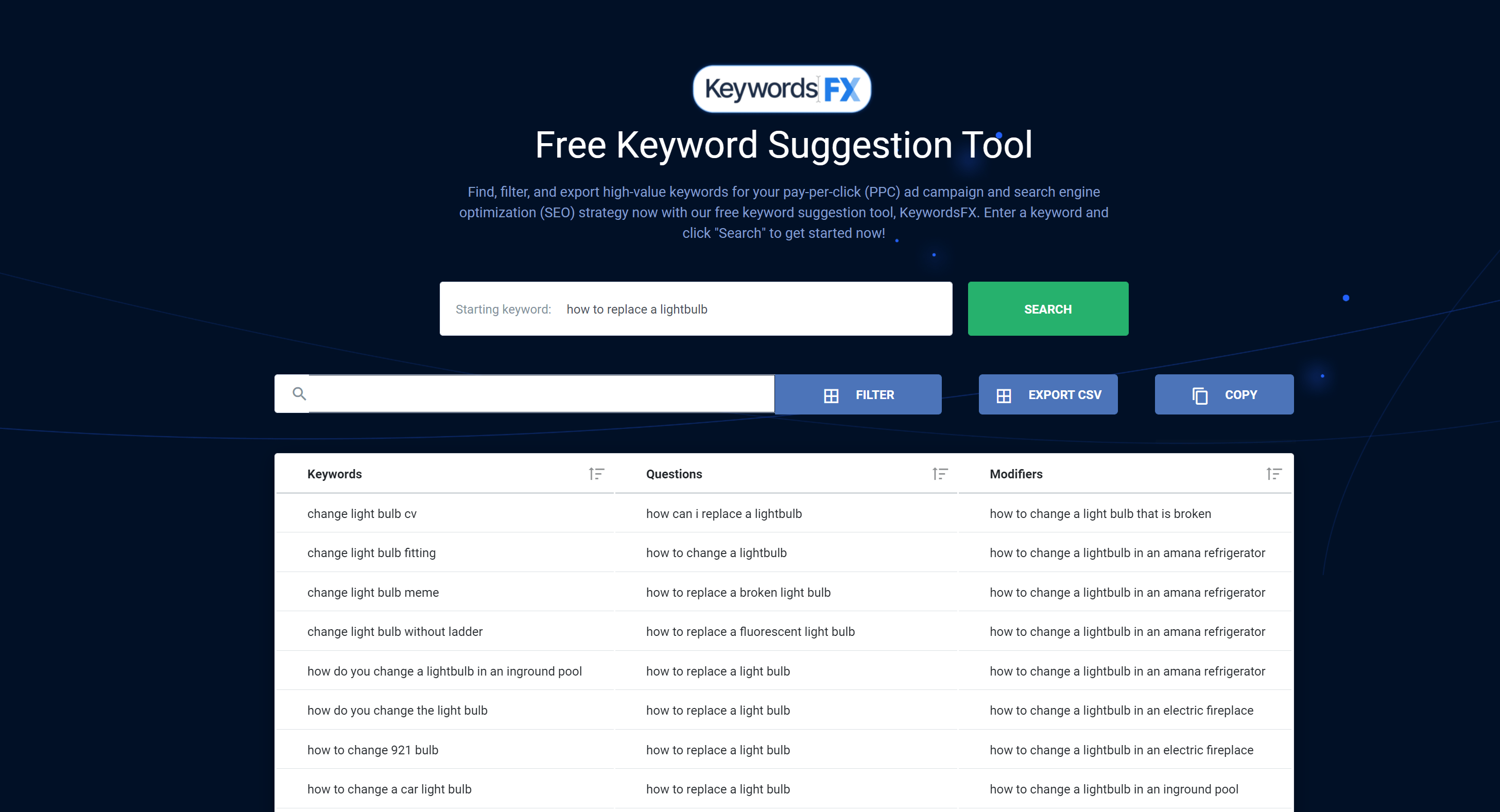Screen dimensions: 1500x812
Task: Select 'how to replace a fluorescent light bulb'
Action: (x=750, y=632)
